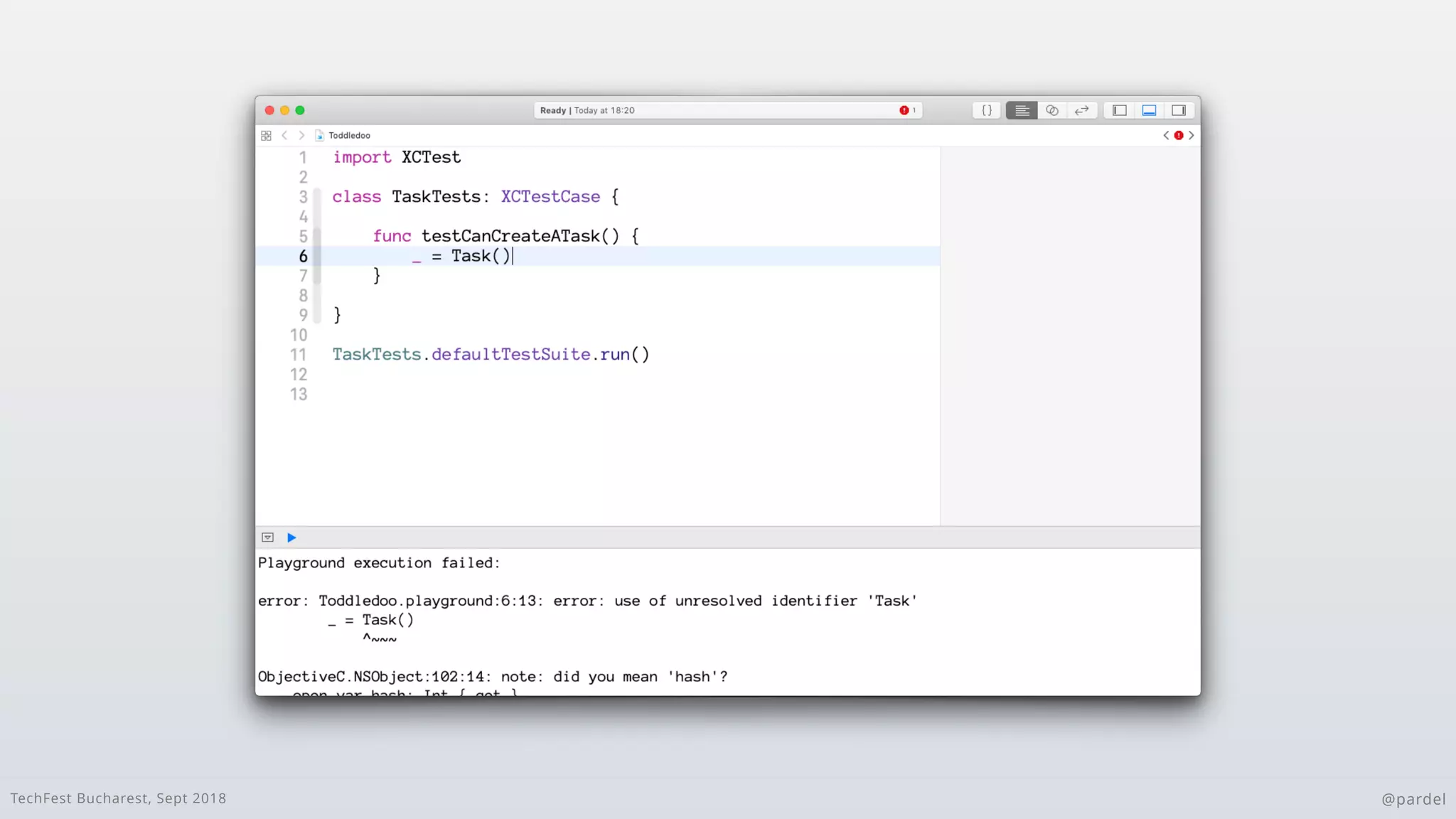Toggle the bottom debug area
The width and height of the screenshot is (1456, 819).
point(1149,110)
